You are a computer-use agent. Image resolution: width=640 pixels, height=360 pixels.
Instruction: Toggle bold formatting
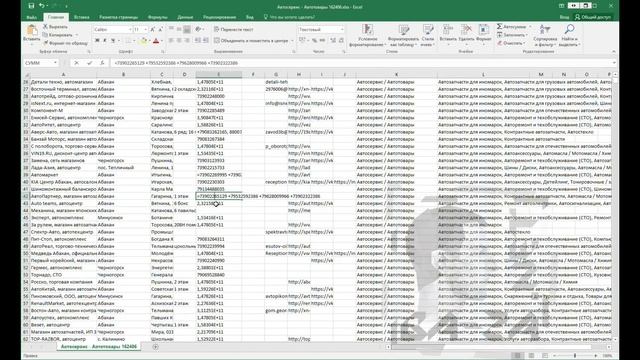tap(97, 40)
